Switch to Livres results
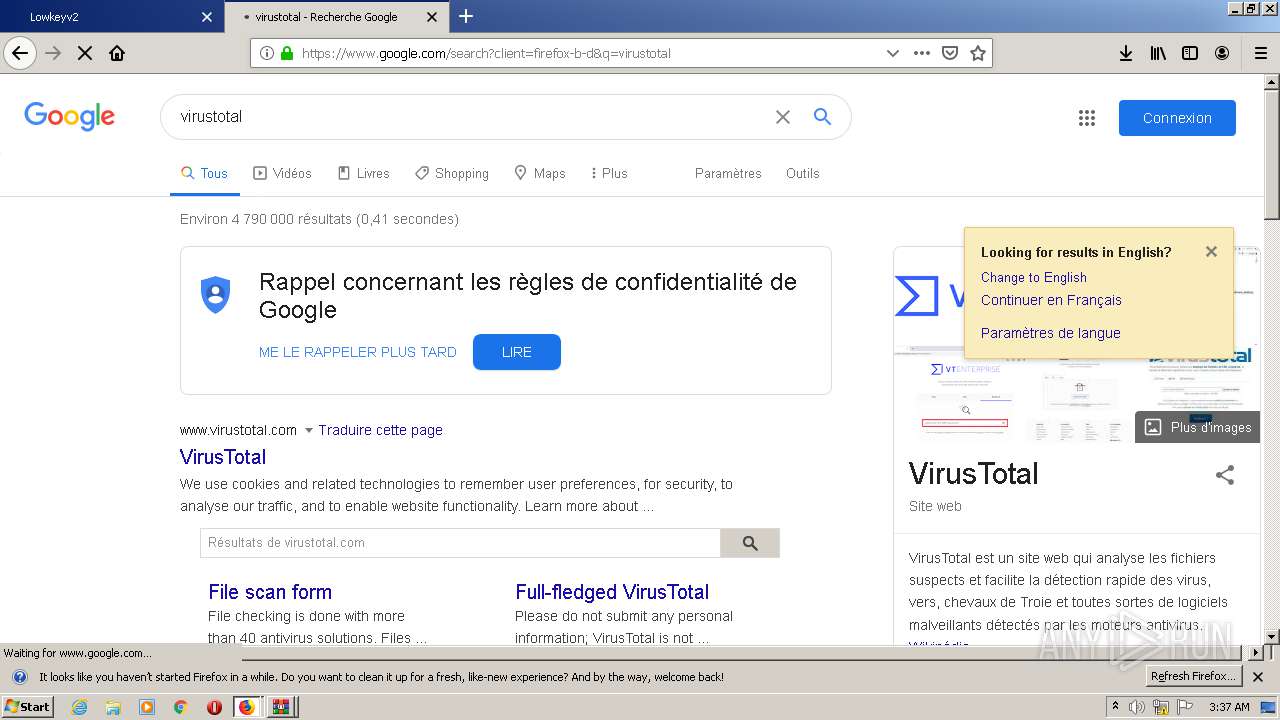 [x=363, y=173]
